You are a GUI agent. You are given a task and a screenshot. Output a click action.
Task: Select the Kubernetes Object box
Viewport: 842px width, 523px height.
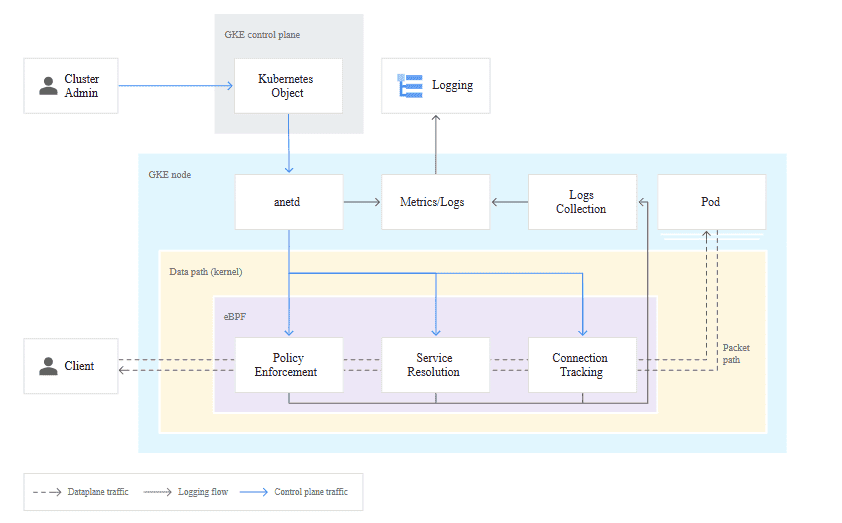[x=288, y=86]
